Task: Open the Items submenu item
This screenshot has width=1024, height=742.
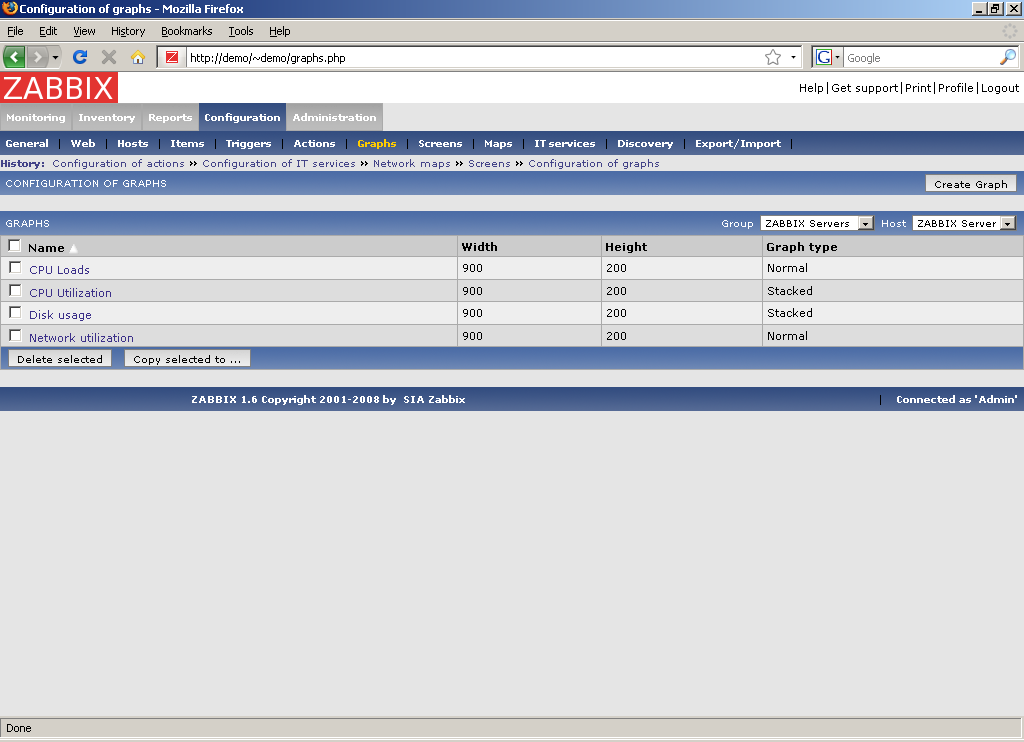Action: point(187,144)
